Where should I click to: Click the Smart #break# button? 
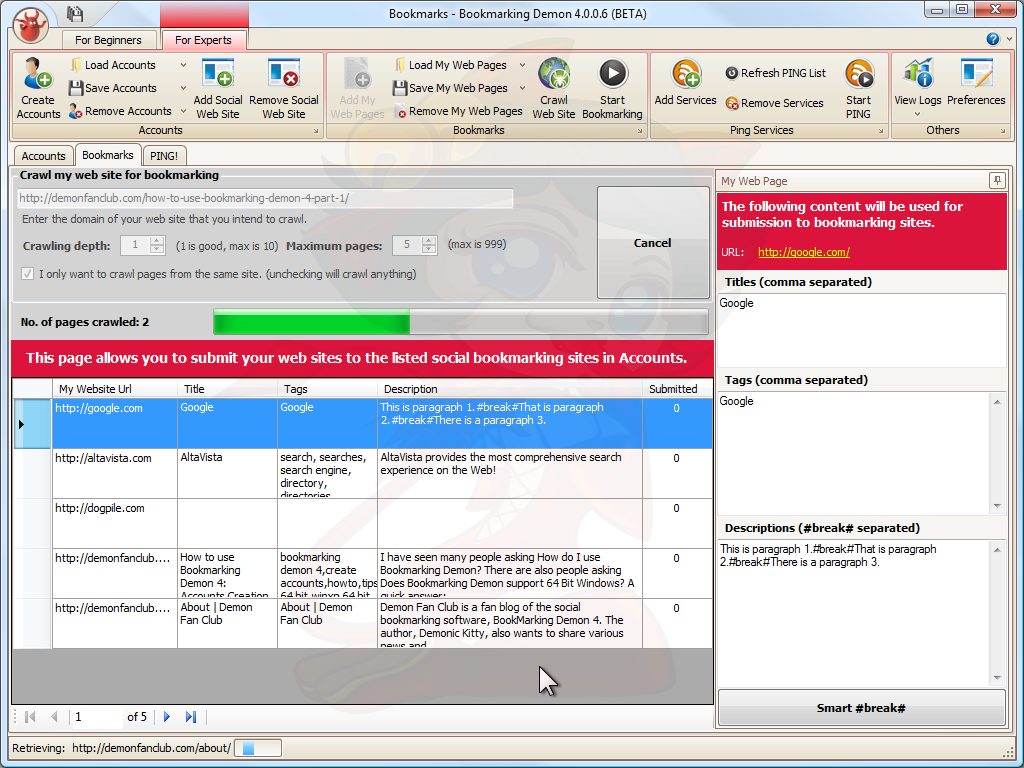click(x=861, y=708)
